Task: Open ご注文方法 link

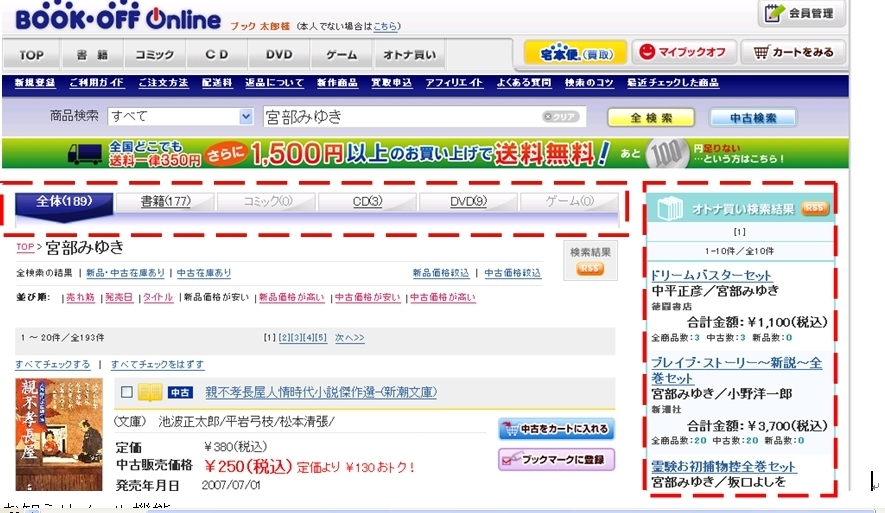Action: tap(163, 82)
